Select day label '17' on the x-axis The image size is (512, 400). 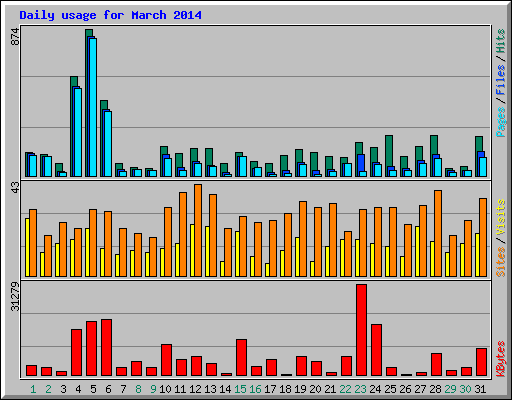pos(270,389)
